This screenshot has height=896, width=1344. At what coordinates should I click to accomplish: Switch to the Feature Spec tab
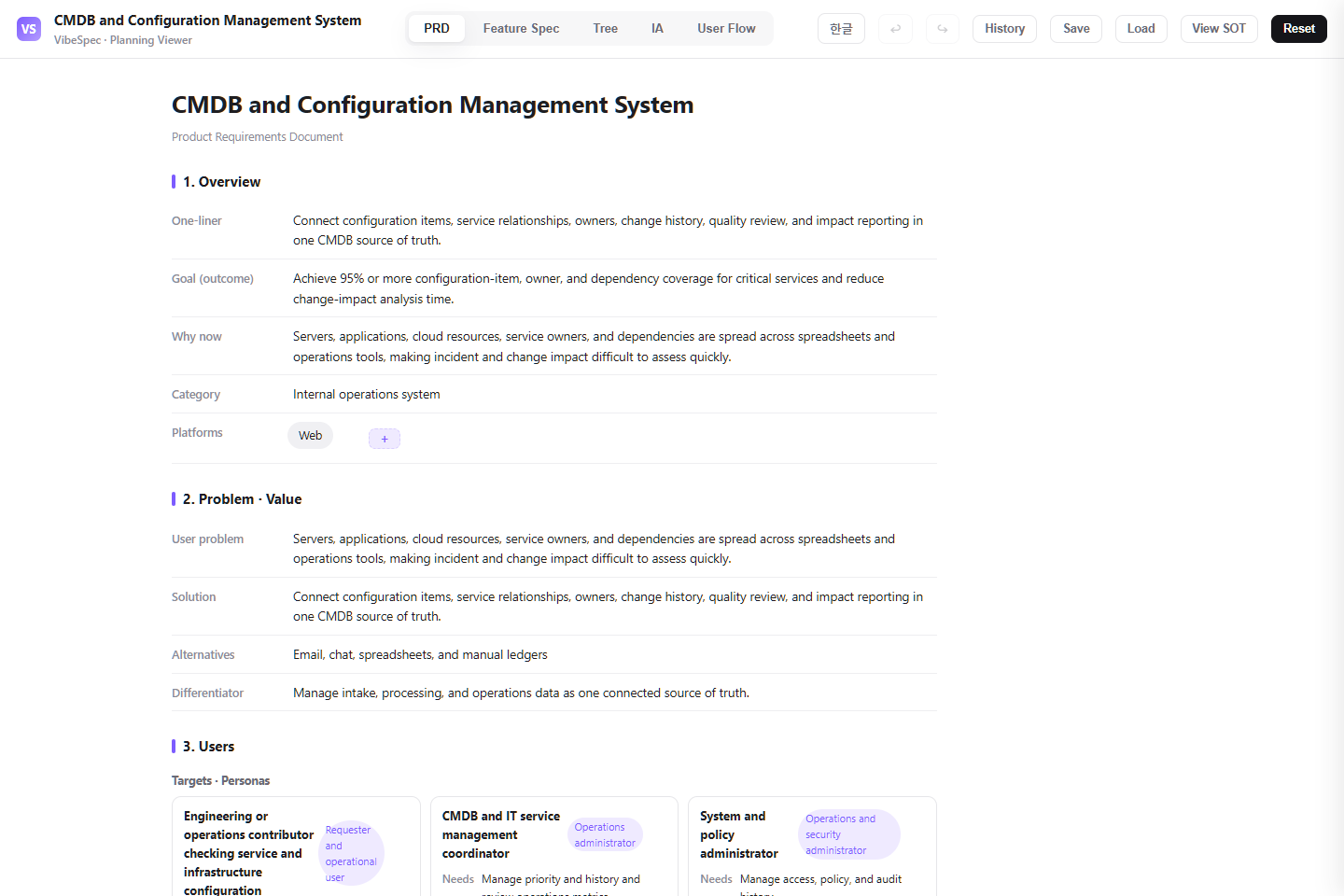pos(521,29)
